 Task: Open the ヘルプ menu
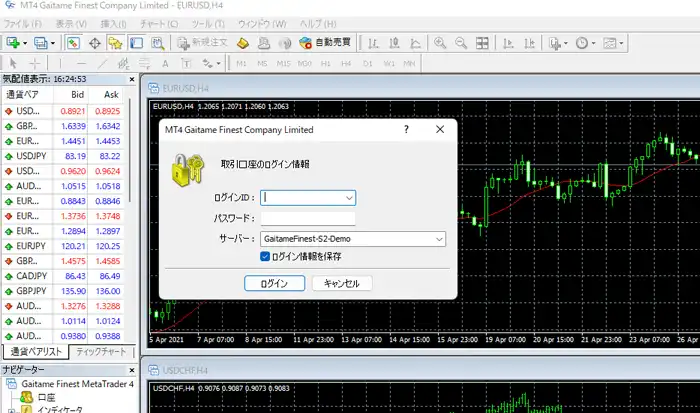(x=318, y=24)
